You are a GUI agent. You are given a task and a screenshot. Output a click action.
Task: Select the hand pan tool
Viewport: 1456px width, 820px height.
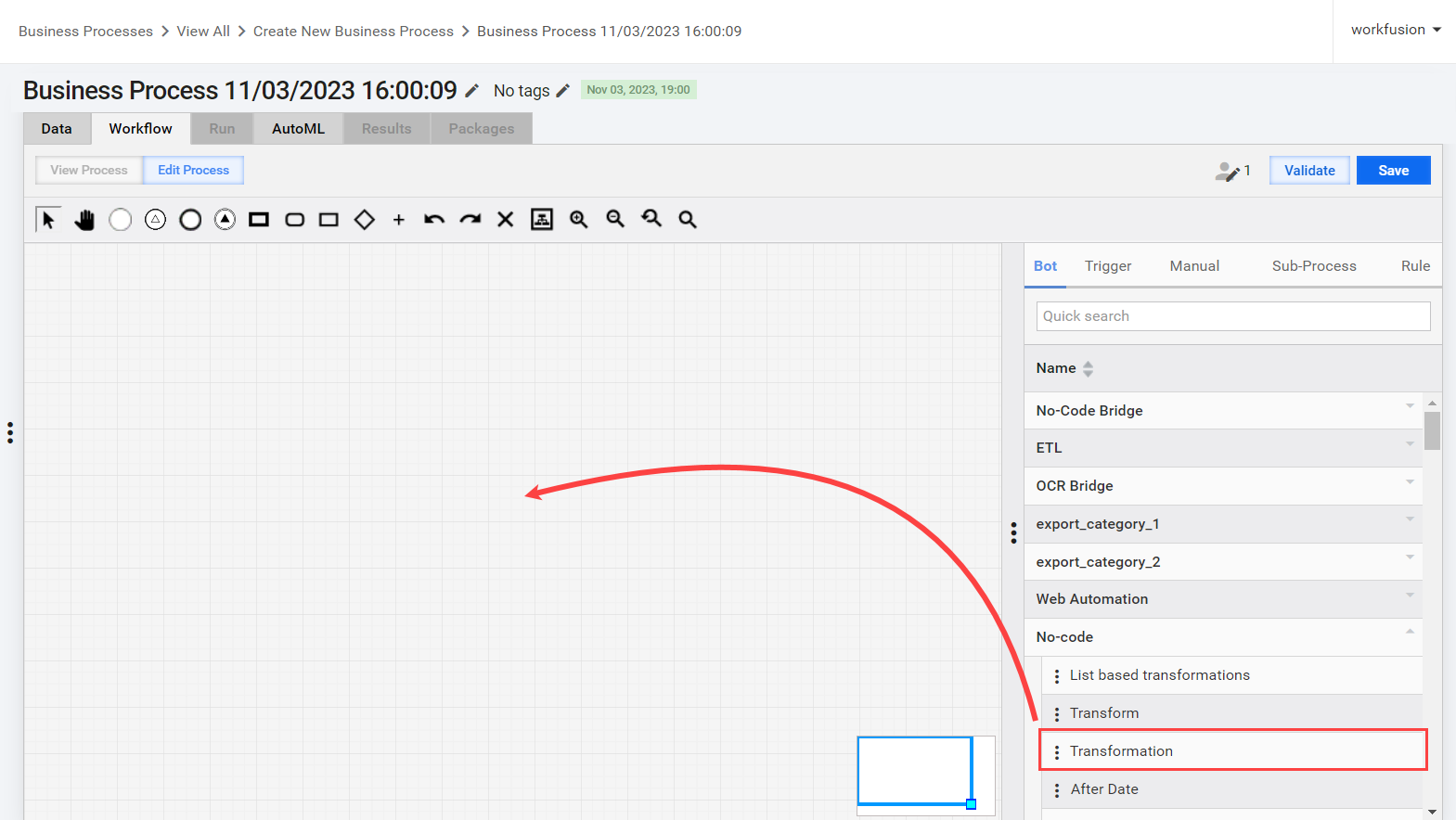point(84,220)
